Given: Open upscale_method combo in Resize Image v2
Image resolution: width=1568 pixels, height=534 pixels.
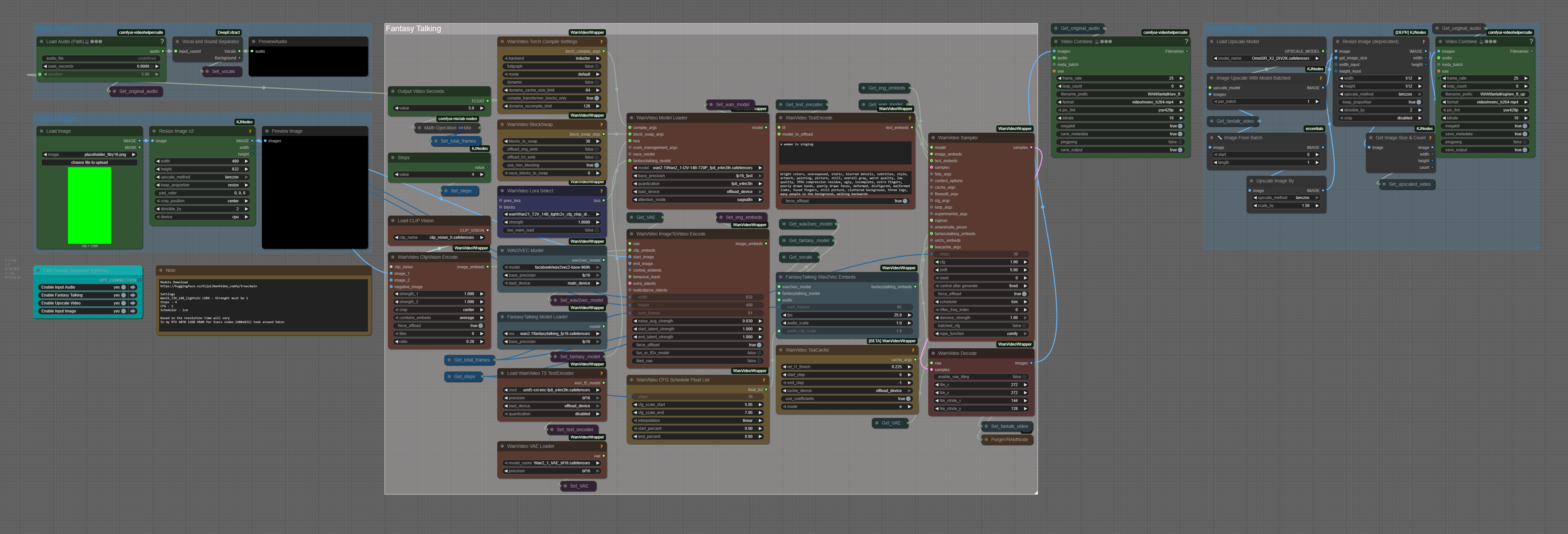Looking at the screenshot, I should (x=202, y=177).
